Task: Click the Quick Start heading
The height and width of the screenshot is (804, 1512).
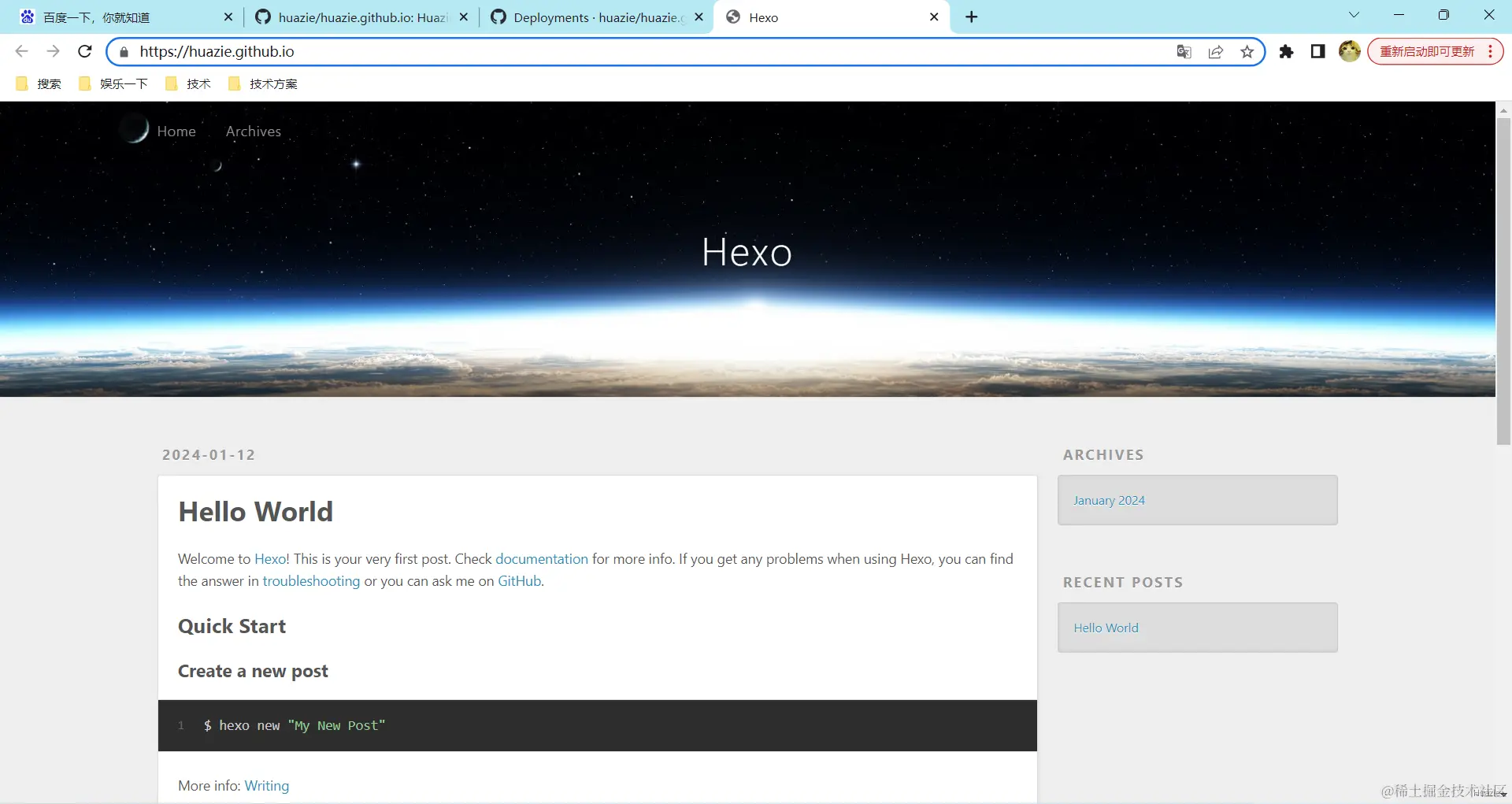Action: pos(232,627)
